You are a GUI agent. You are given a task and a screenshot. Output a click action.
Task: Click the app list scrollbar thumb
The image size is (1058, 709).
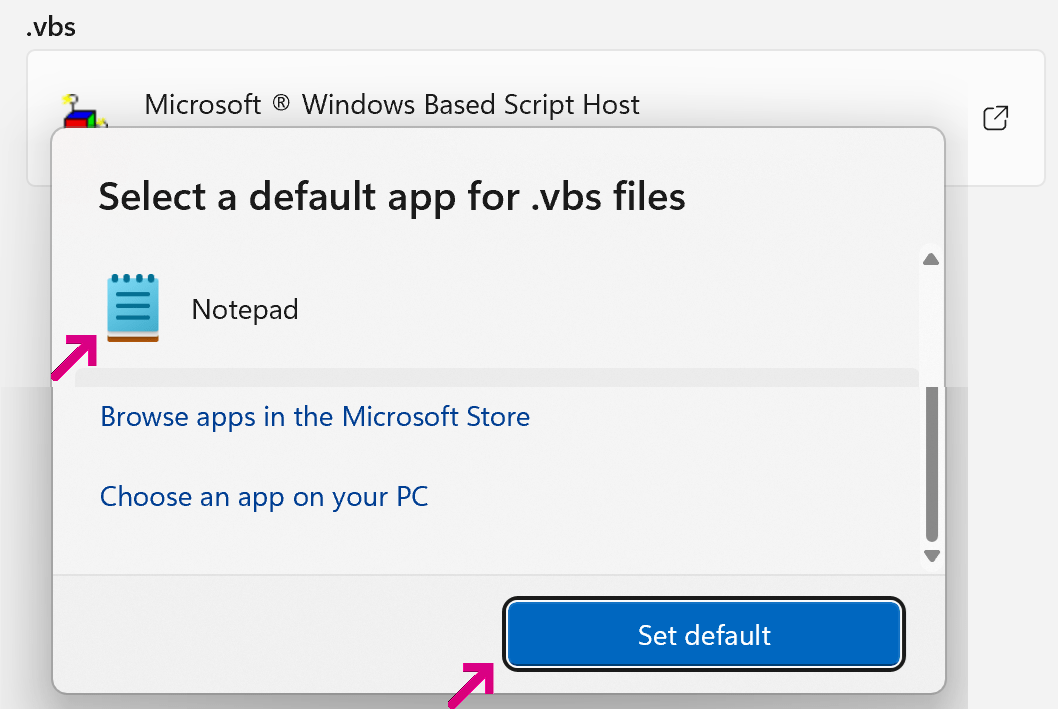932,463
